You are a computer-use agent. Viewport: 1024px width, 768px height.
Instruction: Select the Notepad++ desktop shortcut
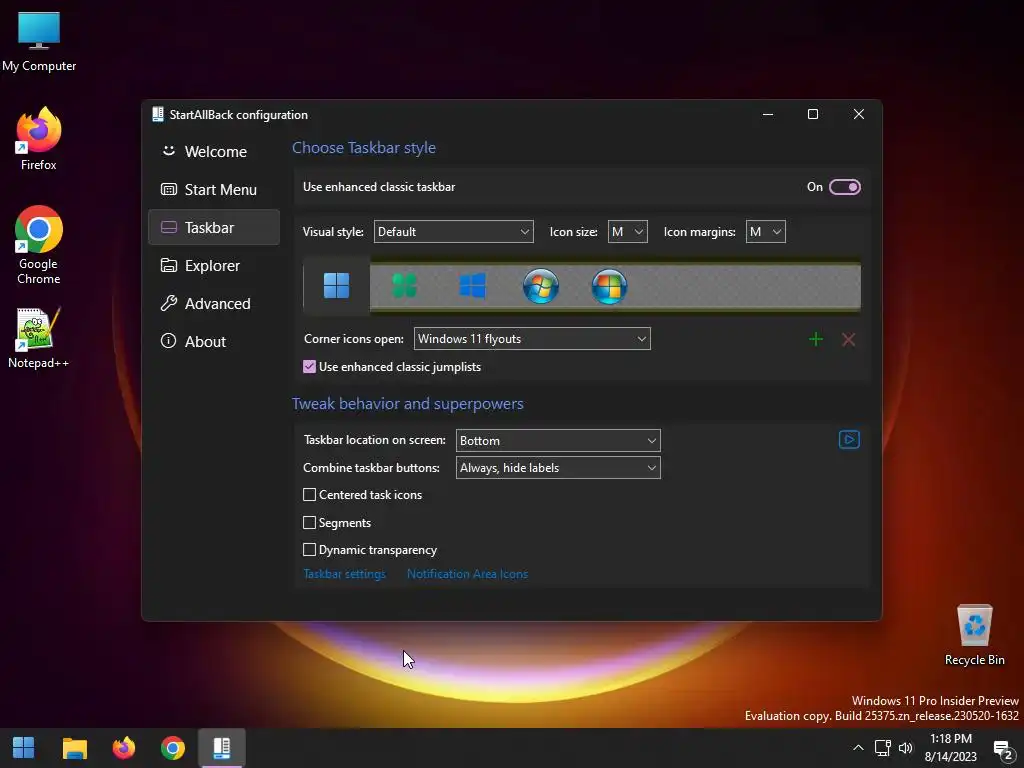click(x=39, y=338)
